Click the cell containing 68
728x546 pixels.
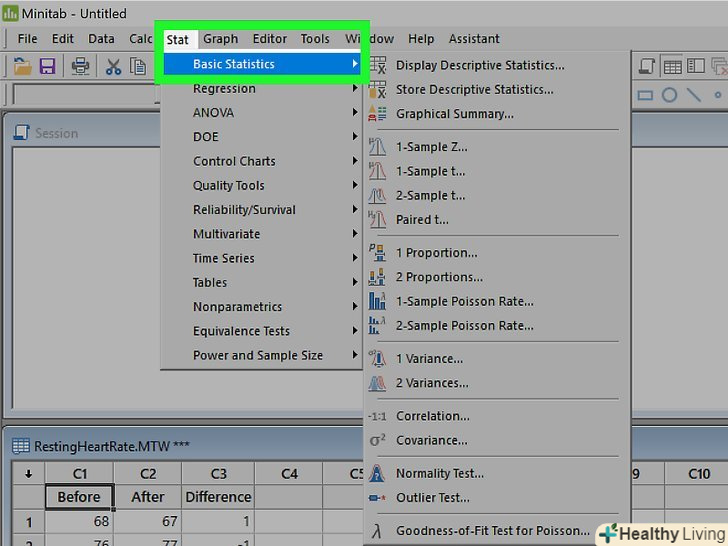click(x=79, y=521)
